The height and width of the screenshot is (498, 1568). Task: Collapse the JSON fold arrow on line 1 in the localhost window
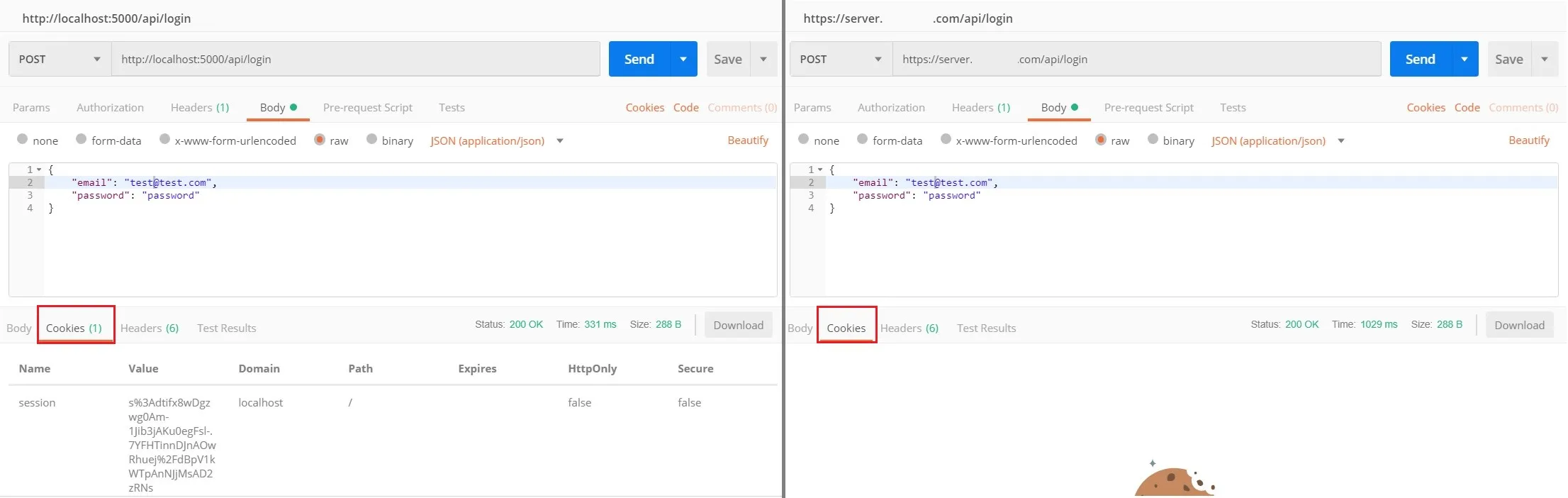[39, 170]
